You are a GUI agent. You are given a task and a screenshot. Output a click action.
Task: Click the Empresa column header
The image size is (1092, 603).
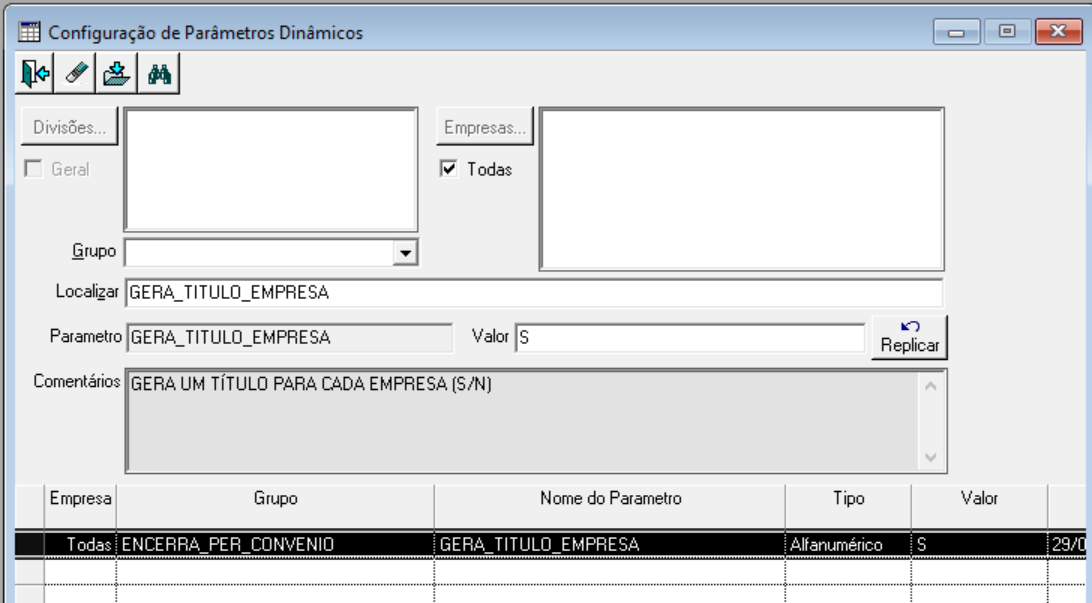[x=80, y=506]
